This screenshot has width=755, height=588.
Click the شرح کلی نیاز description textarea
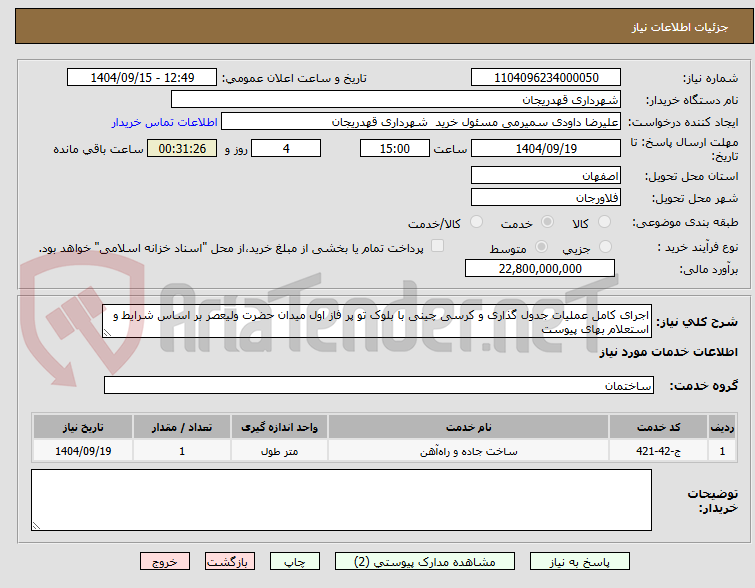[x=377, y=321]
